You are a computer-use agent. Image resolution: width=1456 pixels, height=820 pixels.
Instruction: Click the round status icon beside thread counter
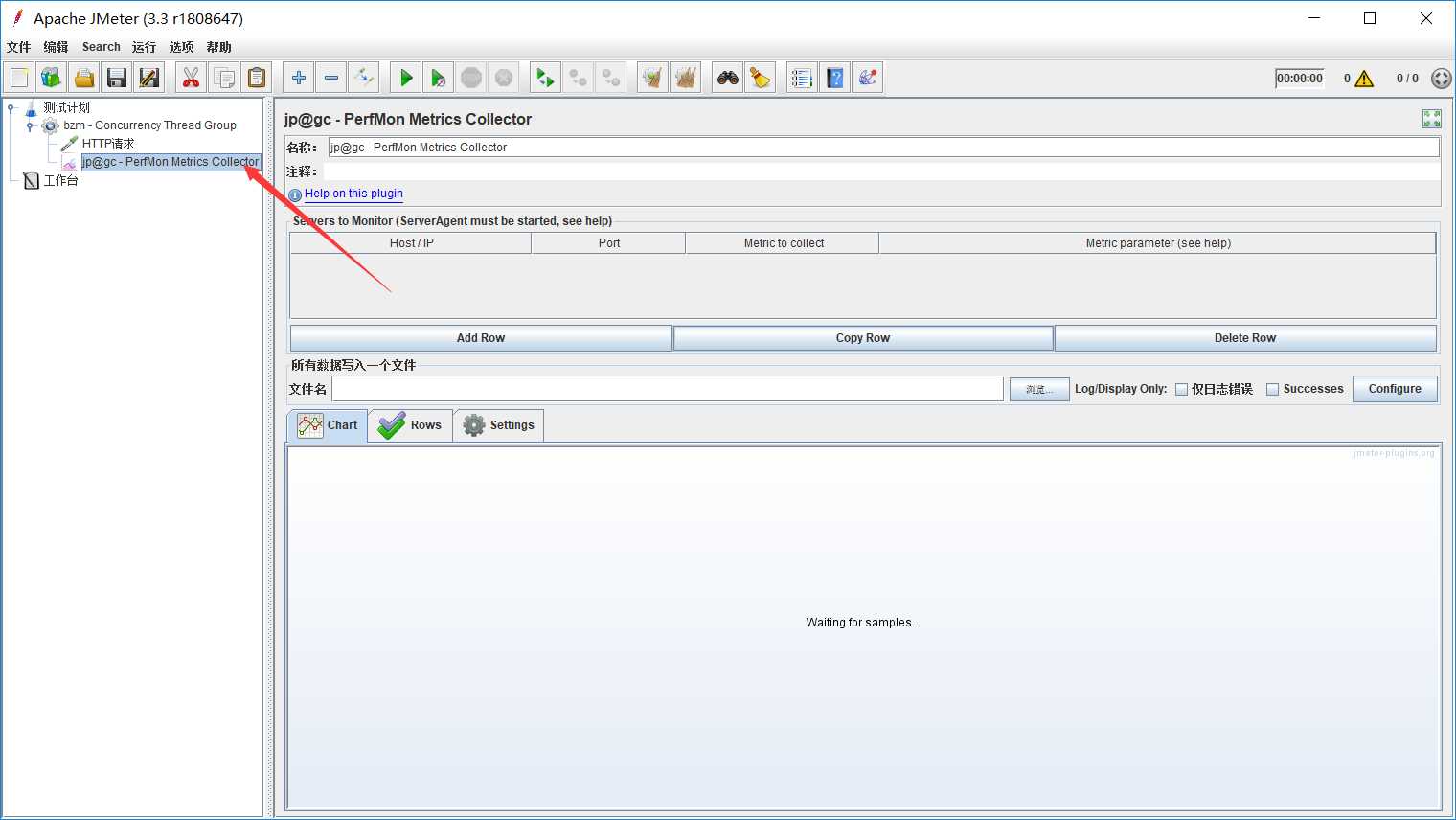1441,79
